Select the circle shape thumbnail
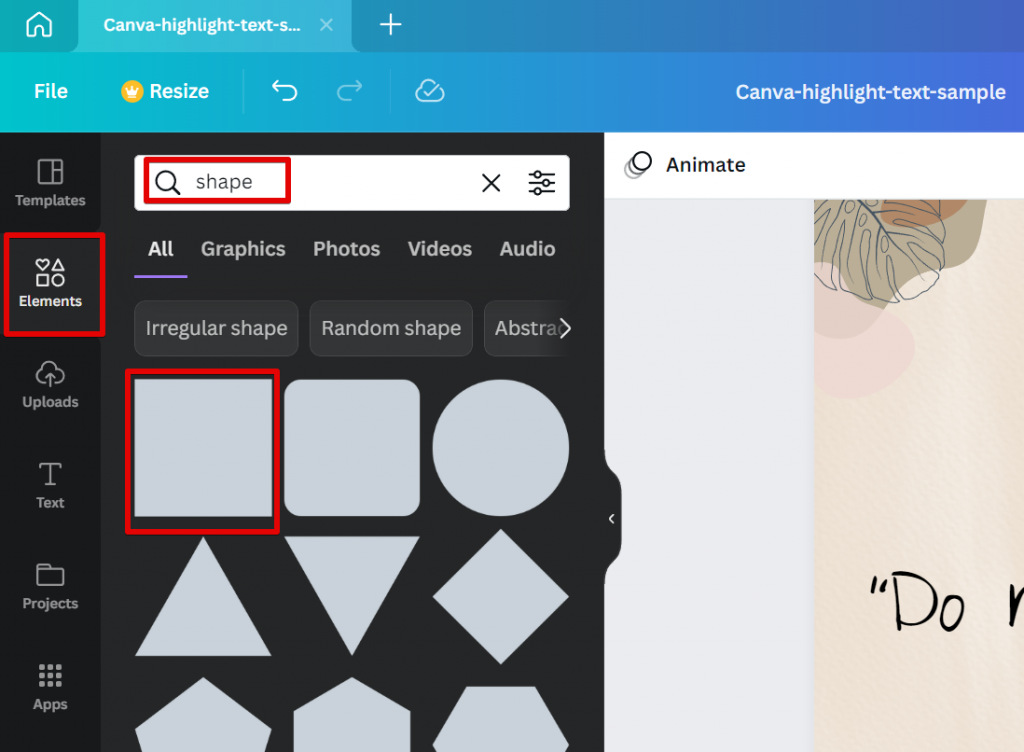Screen dimensions: 1024x752 [501, 449]
